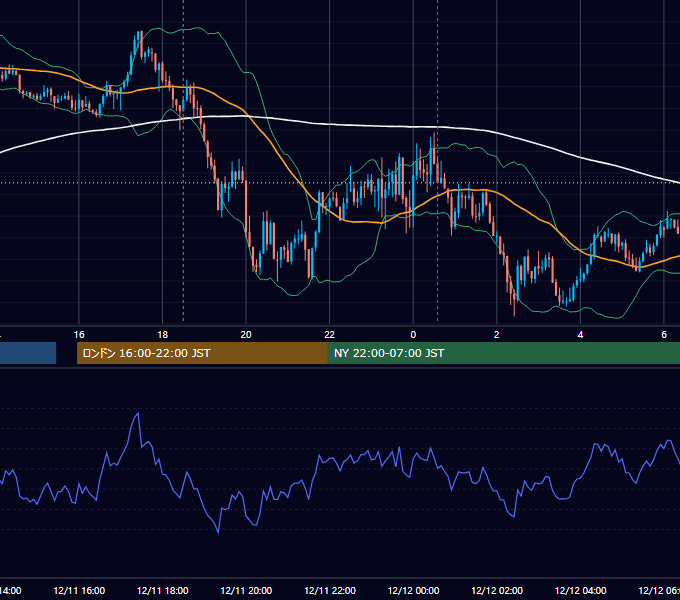The image size is (680, 600).
Task: Click the 22 hour label on price chart
Action: tap(330, 335)
